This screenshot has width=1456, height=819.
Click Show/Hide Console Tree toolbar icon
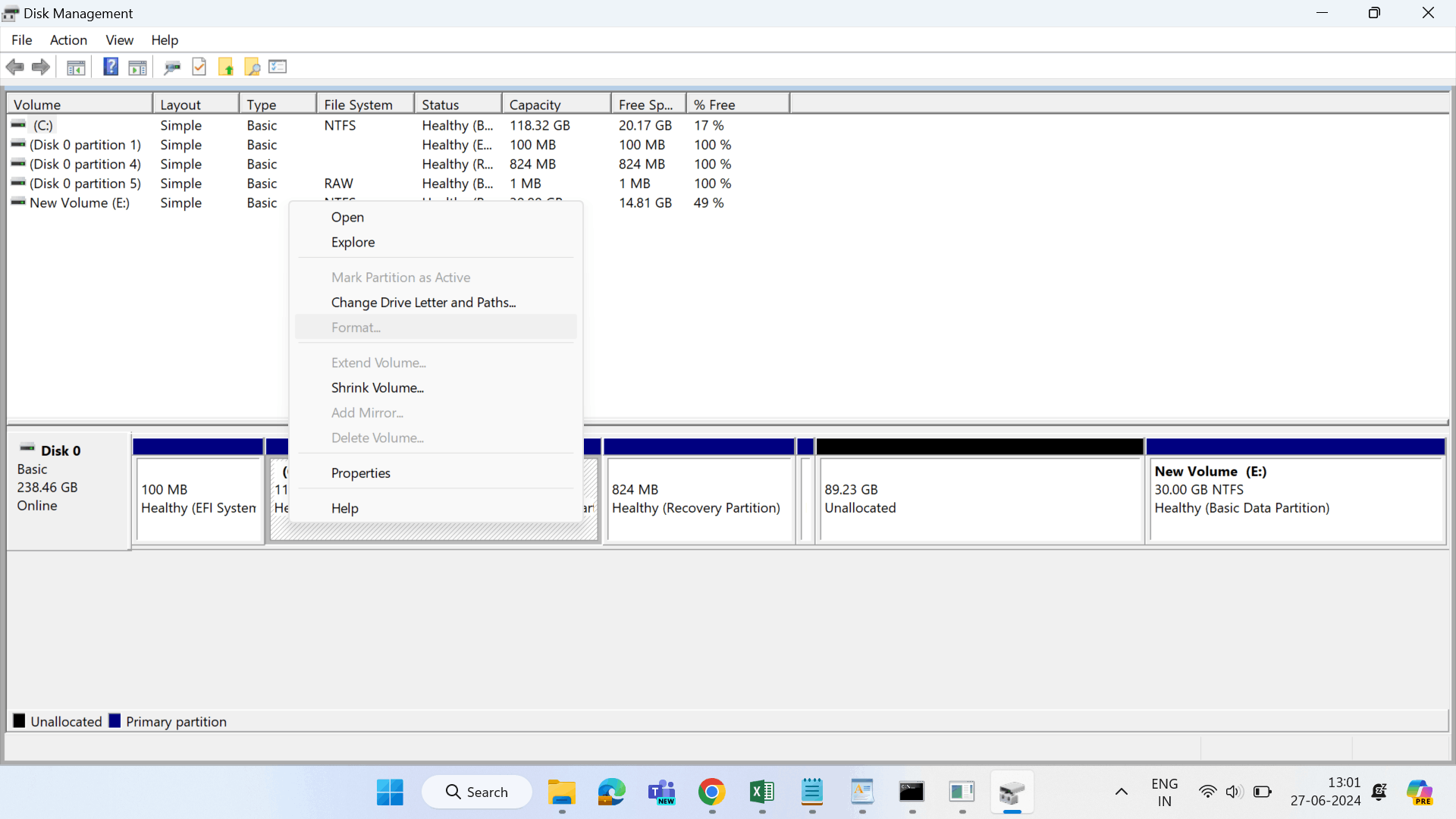[76, 67]
